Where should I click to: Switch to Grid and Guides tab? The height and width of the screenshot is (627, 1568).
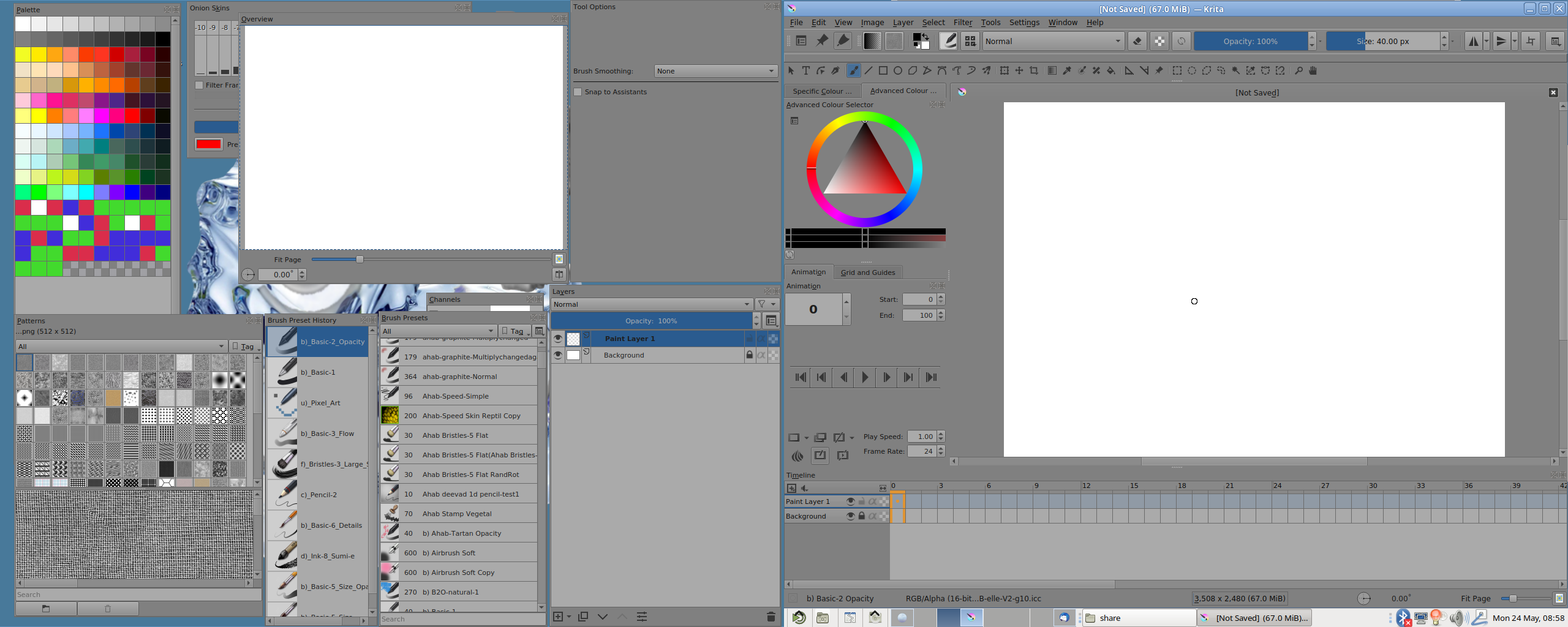click(x=867, y=272)
